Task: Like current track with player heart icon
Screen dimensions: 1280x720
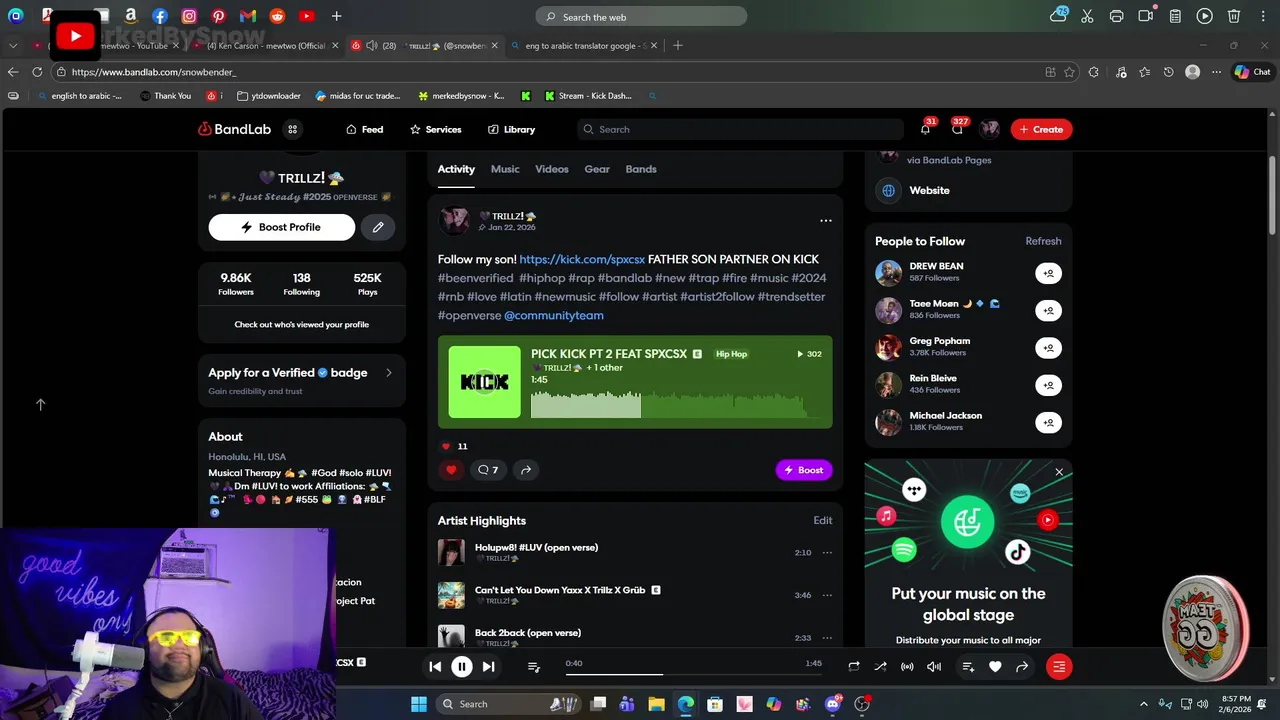Action: (995, 667)
